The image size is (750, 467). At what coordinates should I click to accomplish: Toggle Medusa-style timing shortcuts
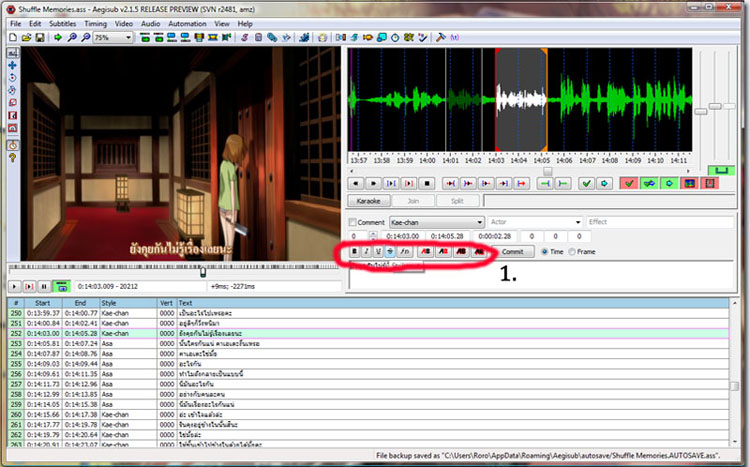709,183
